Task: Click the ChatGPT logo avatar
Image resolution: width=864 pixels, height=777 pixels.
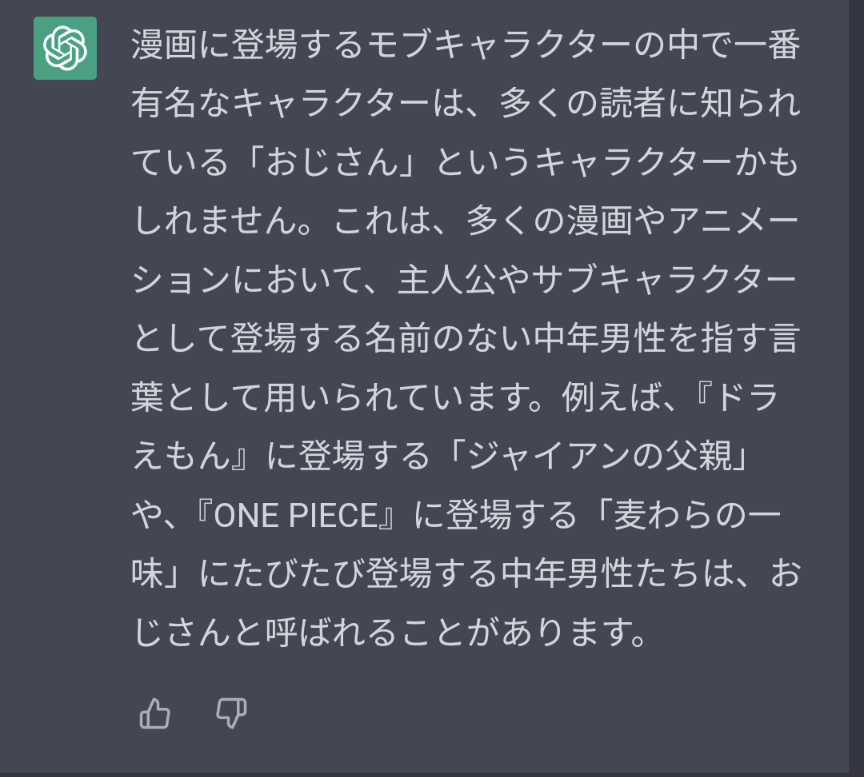Action: pos(65,48)
